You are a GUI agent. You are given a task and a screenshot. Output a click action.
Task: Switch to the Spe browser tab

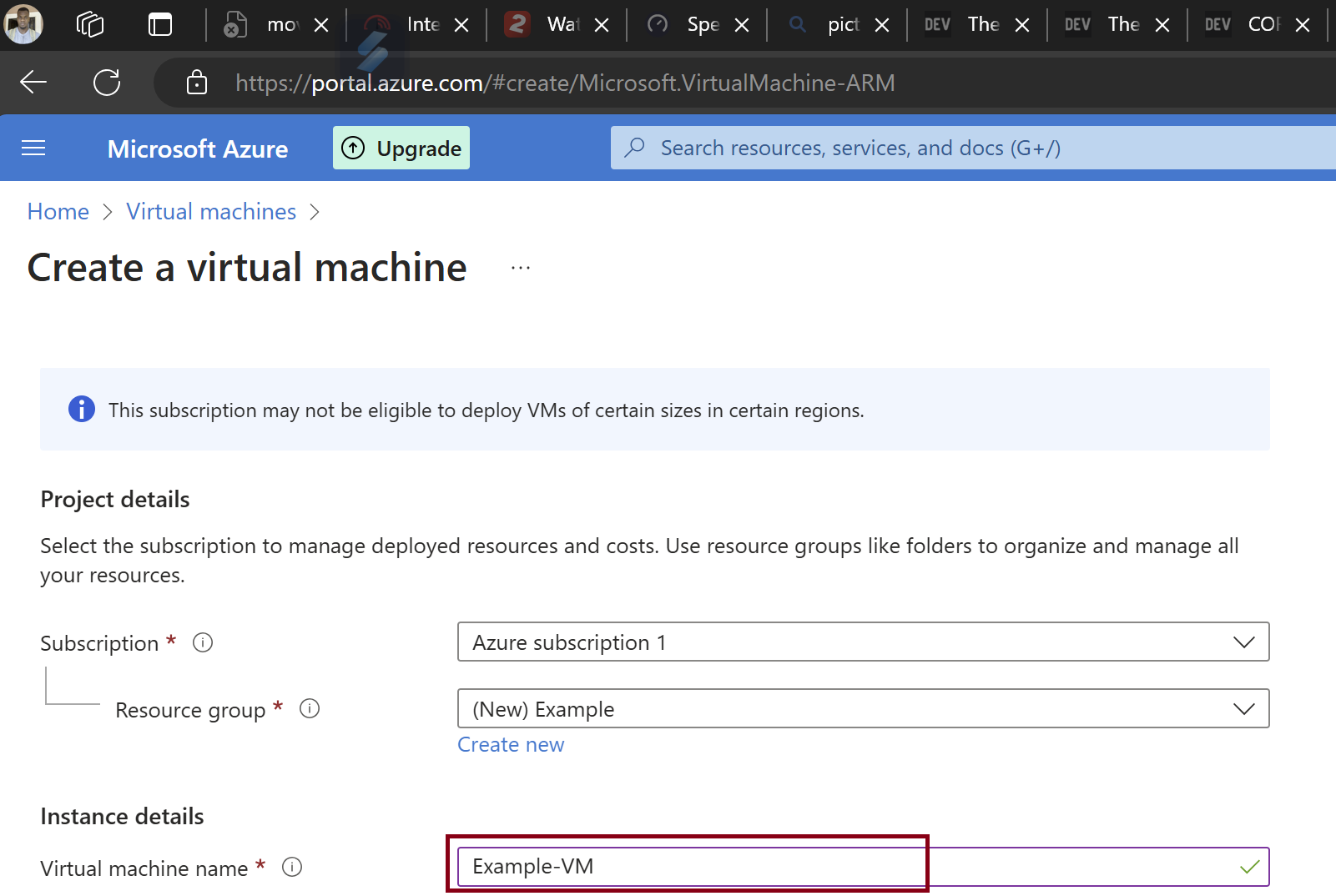pos(693,25)
